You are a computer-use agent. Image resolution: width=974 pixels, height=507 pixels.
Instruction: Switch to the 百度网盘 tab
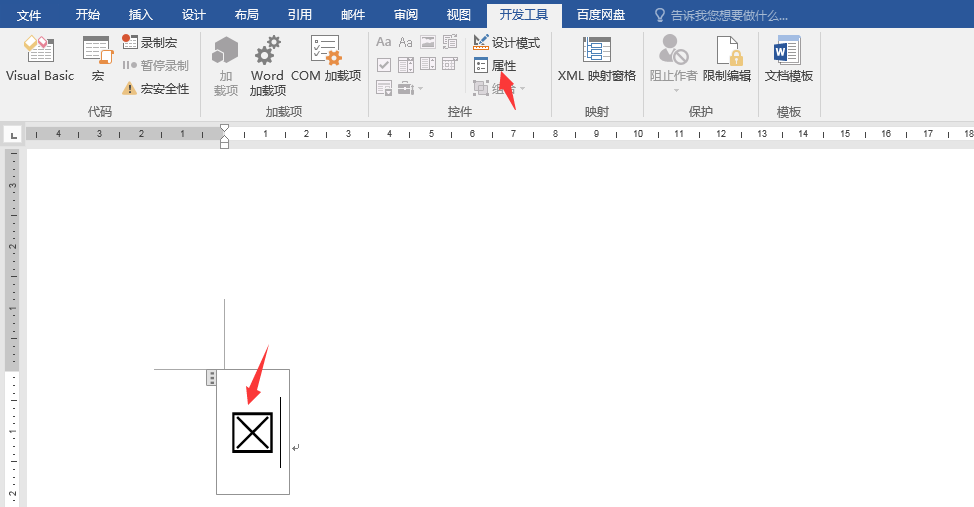pyautogui.click(x=601, y=14)
